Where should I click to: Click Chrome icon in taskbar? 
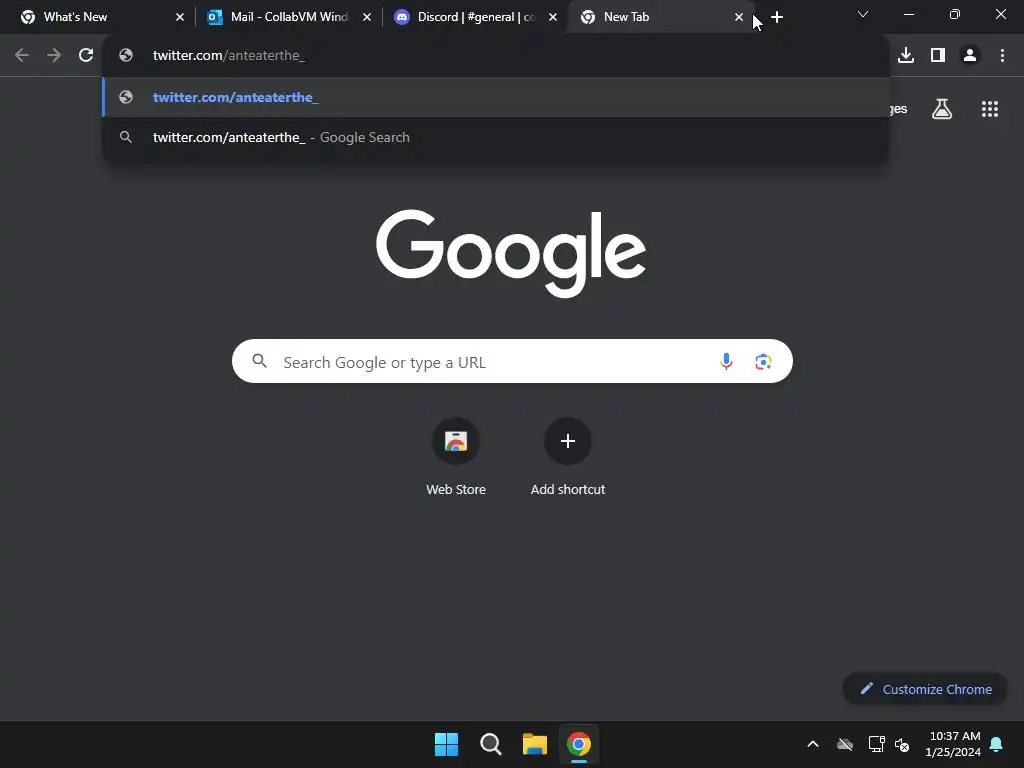(579, 744)
